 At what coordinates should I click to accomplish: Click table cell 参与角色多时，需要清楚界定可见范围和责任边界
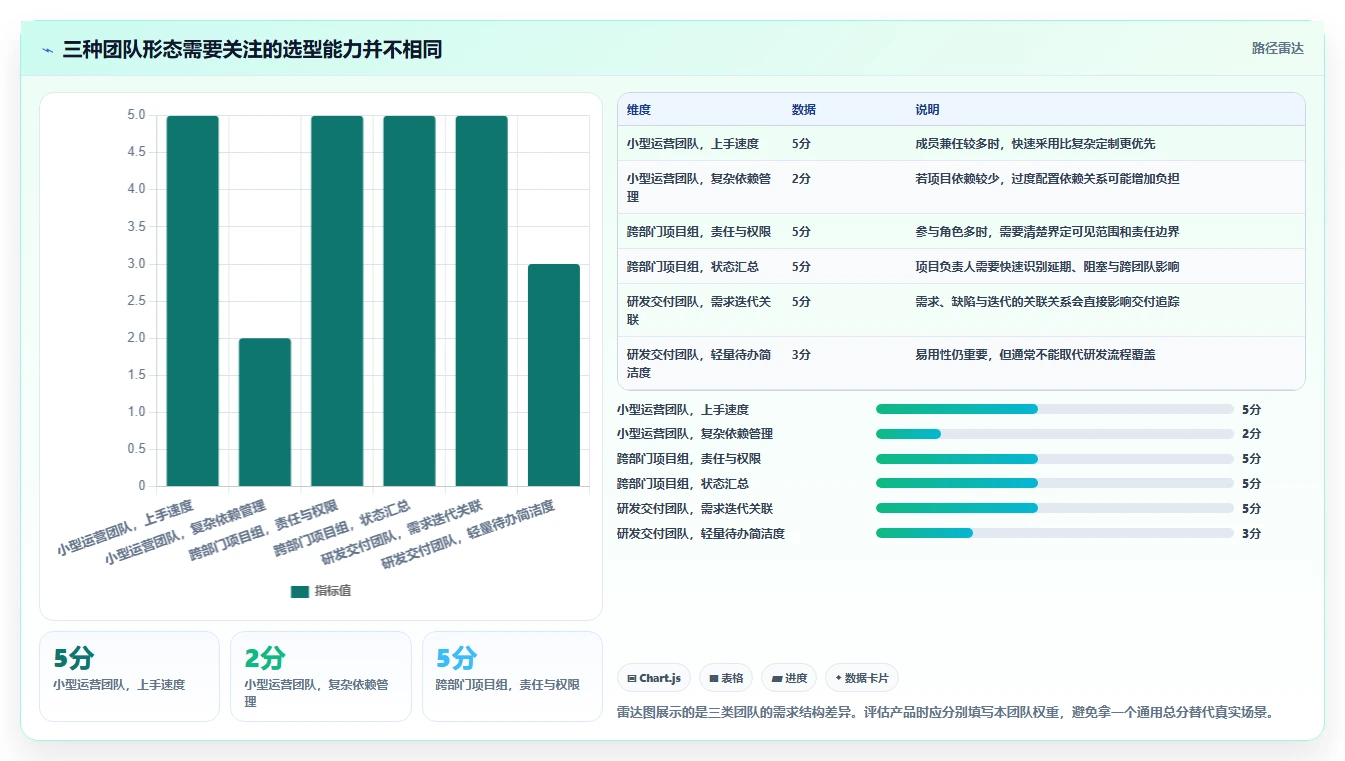pos(1047,232)
